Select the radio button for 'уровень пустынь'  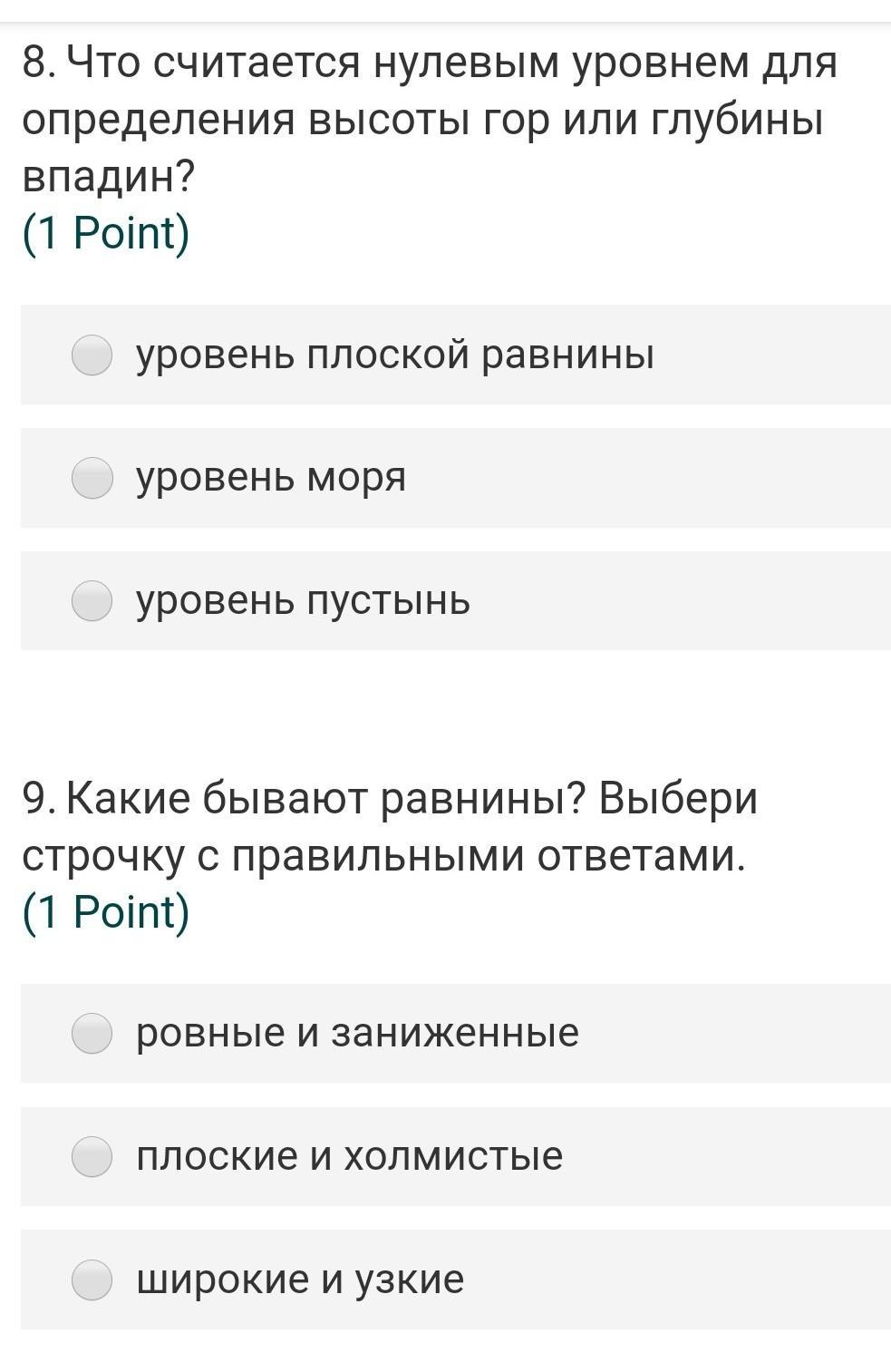click(x=92, y=601)
